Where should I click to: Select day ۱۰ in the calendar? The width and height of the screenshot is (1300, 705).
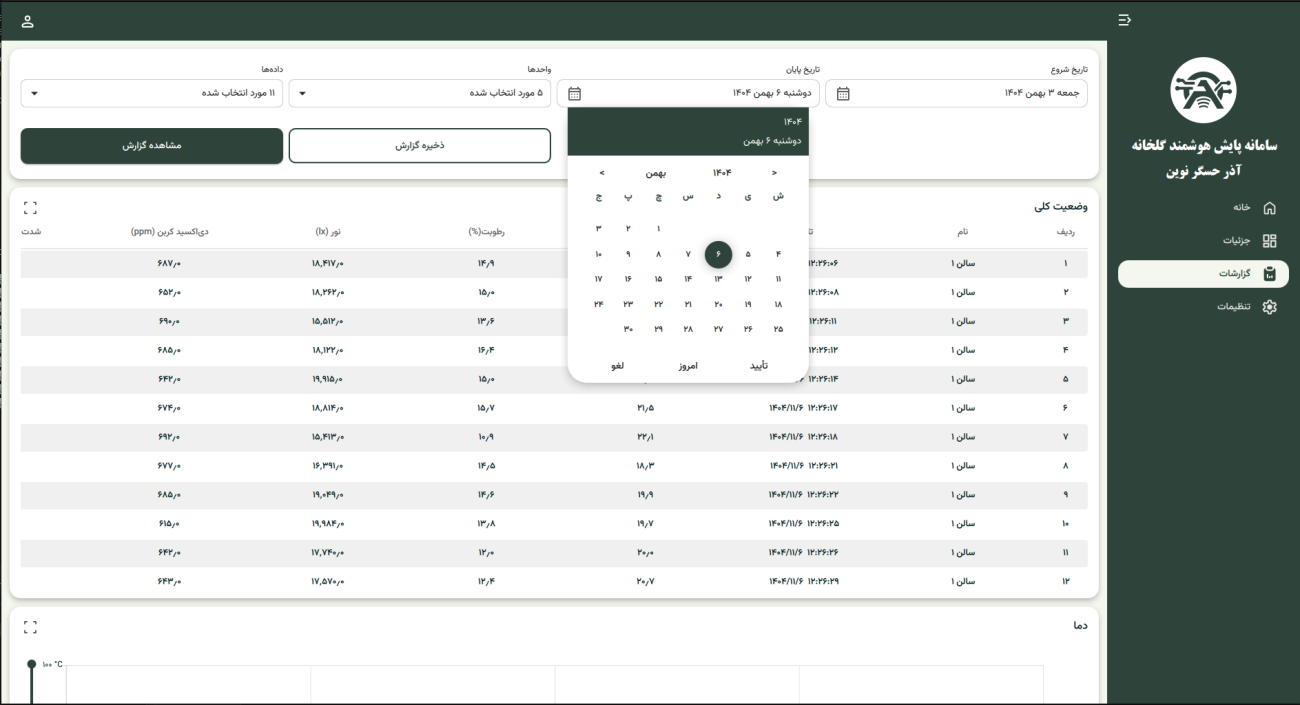[x=598, y=254]
